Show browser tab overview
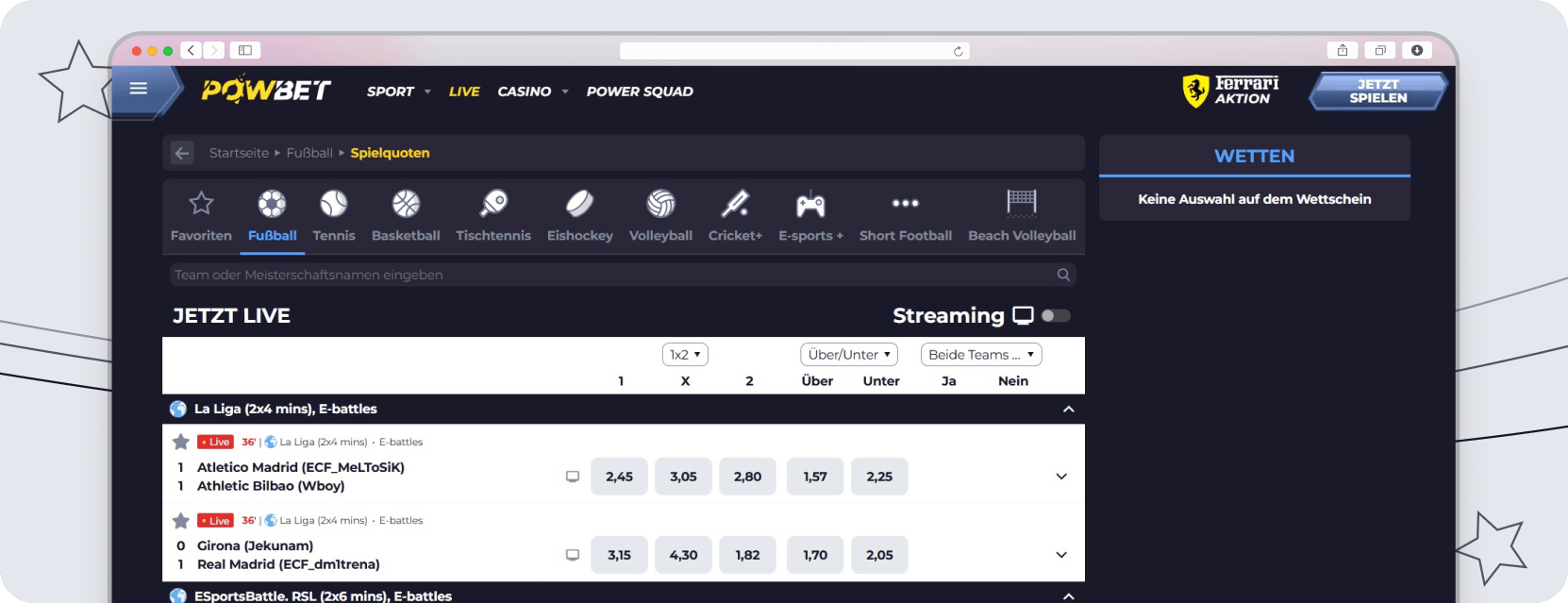The image size is (1568, 603). [x=1380, y=50]
